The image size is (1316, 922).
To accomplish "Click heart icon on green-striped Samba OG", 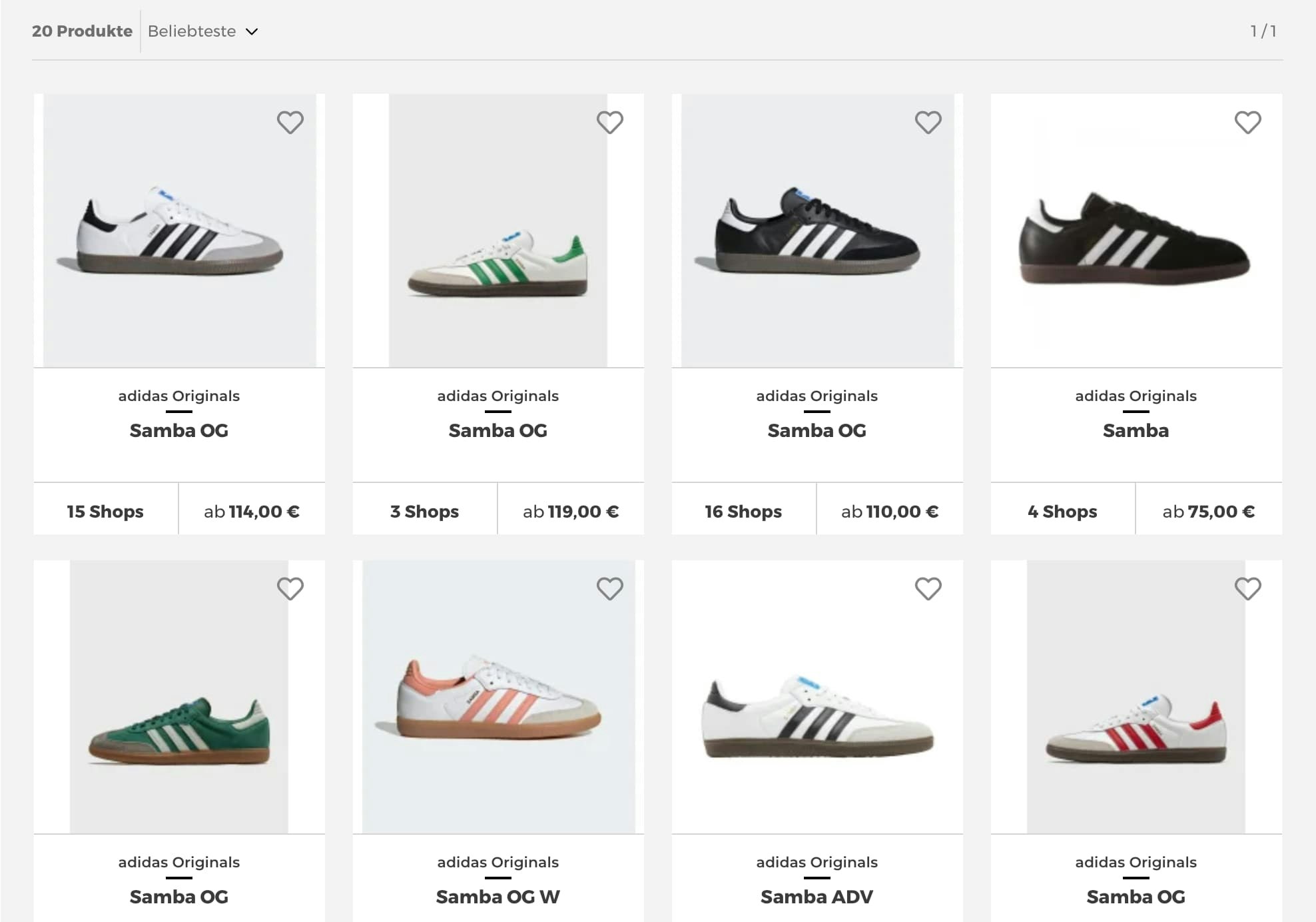I will pyautogui.click(x=609, y=123).
